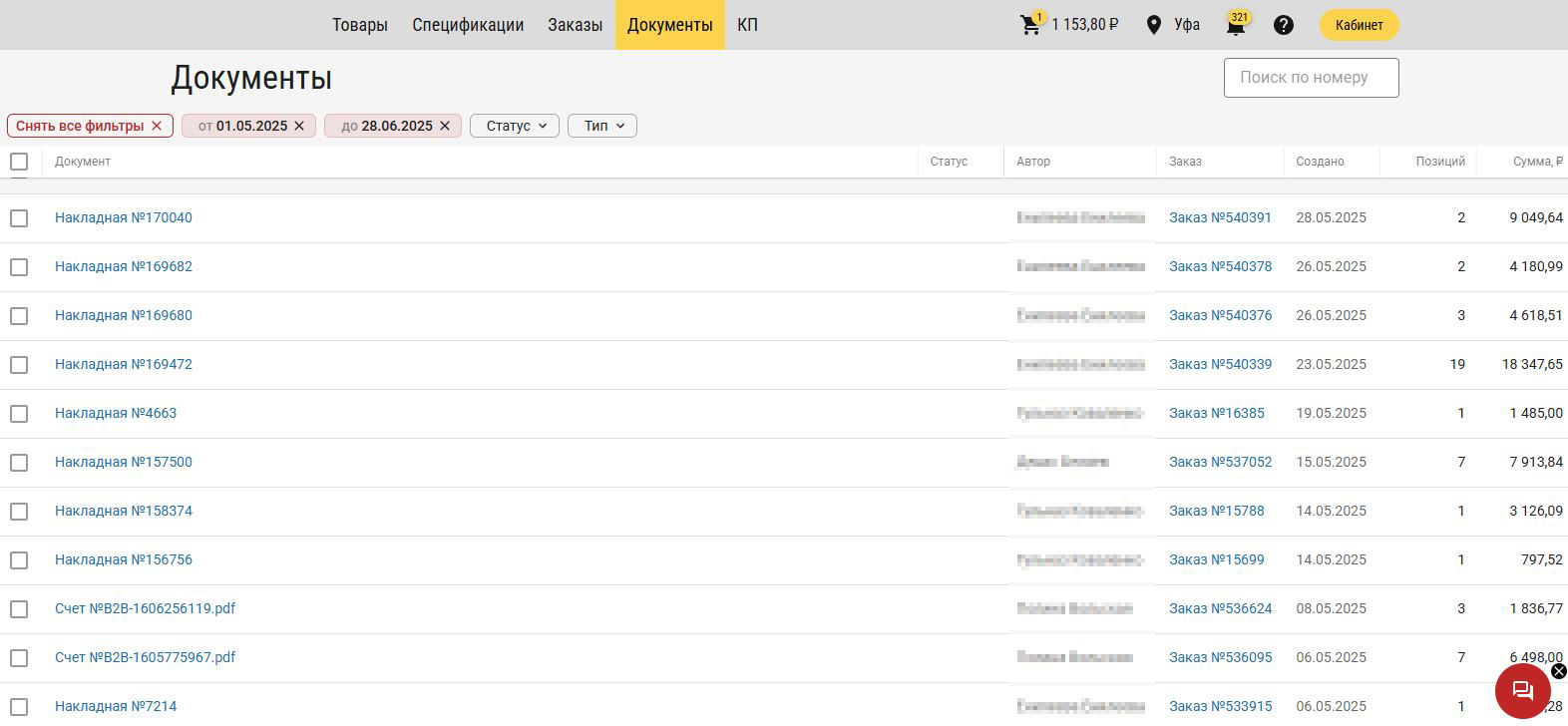Open notifications bell with 321 badge

1236,26
